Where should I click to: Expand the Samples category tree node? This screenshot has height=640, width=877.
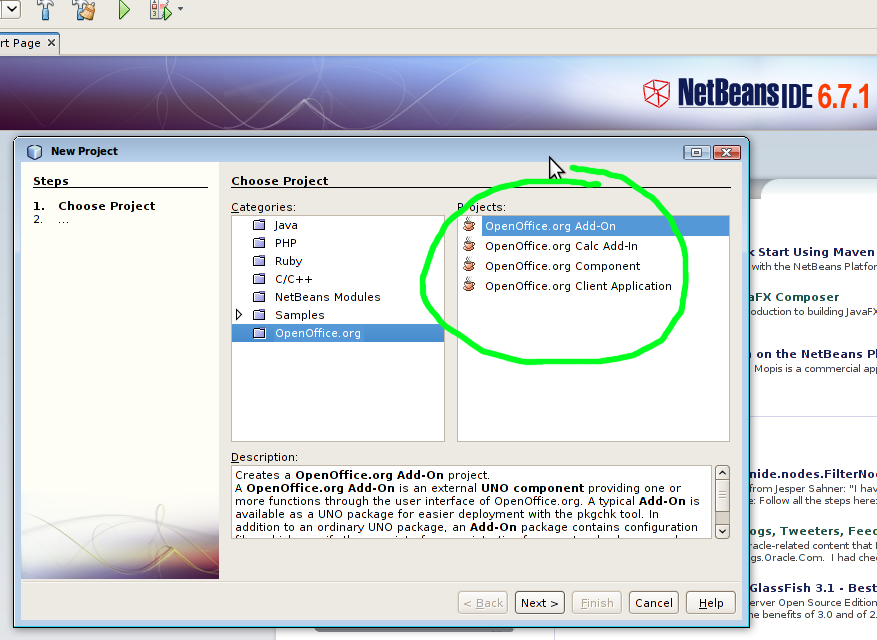pos(239,315)
